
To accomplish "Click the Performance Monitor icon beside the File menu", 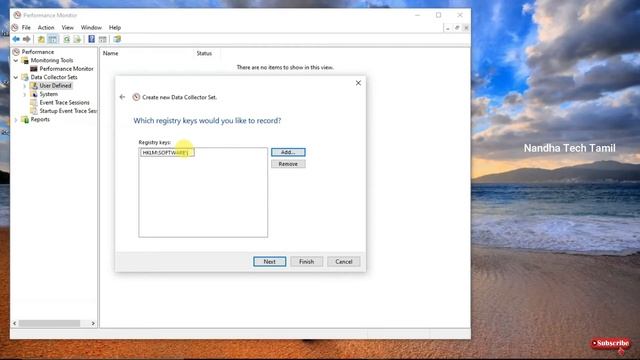I will (15, 27).
